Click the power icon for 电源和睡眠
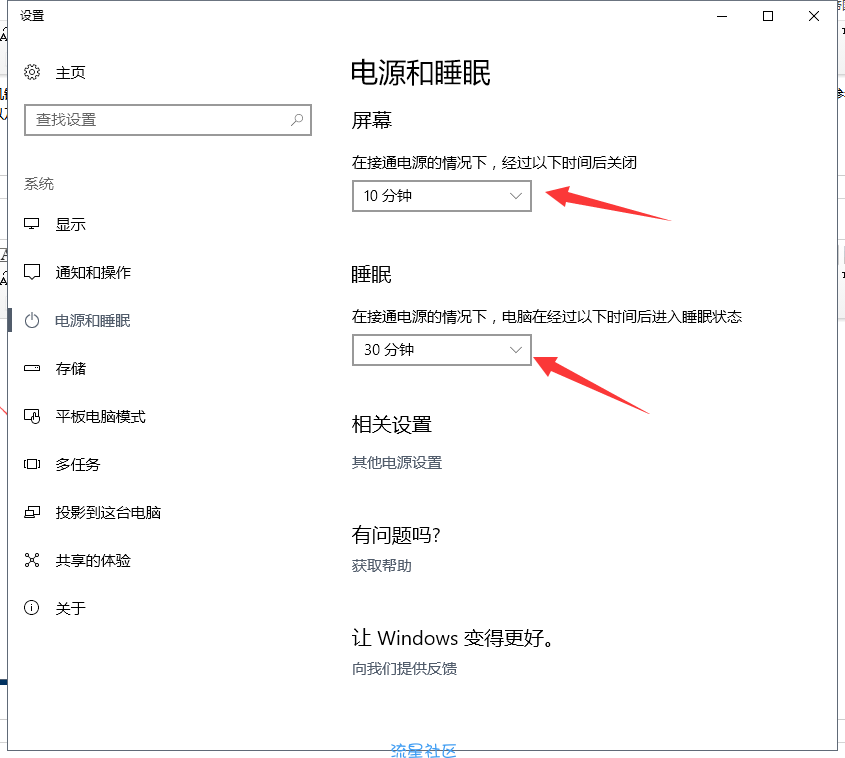The image size is (845, 758). 32,321
